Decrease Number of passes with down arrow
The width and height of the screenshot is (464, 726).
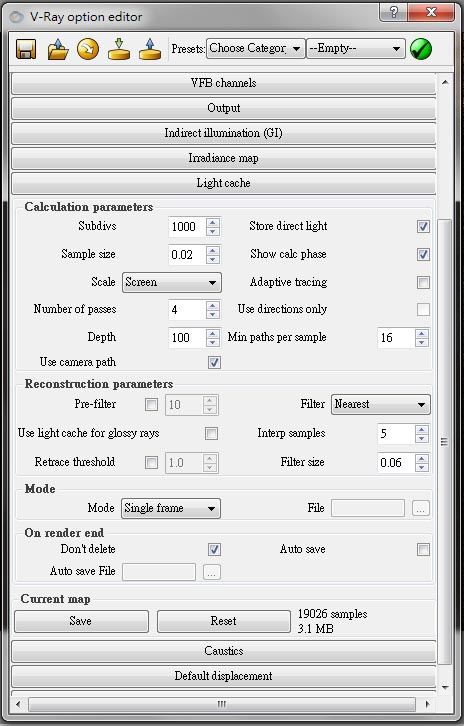point(213,314)
